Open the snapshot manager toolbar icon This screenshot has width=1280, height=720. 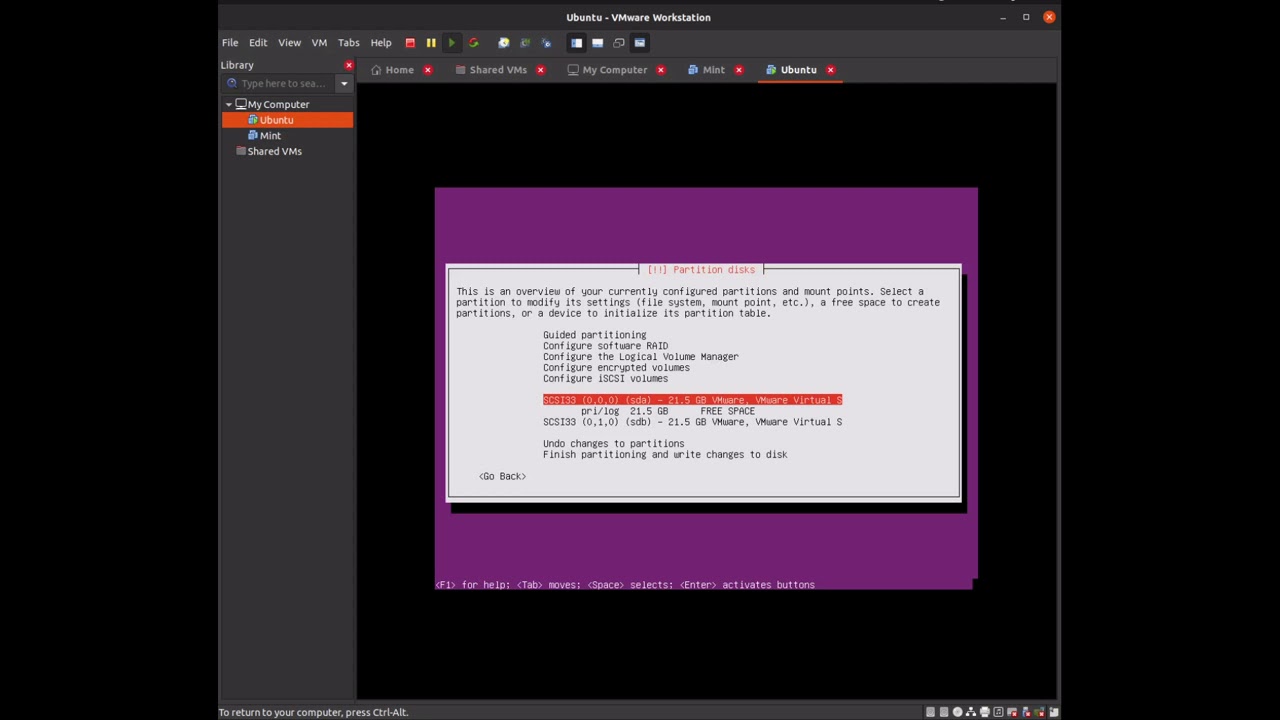[546, 43]
